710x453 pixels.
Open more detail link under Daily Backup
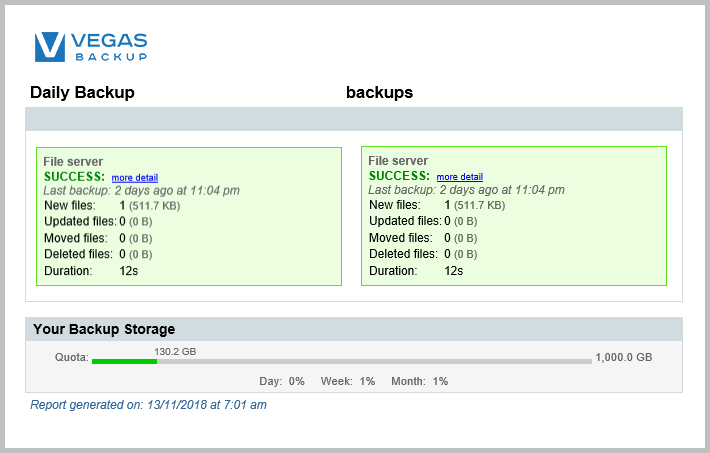coord(134,177)
